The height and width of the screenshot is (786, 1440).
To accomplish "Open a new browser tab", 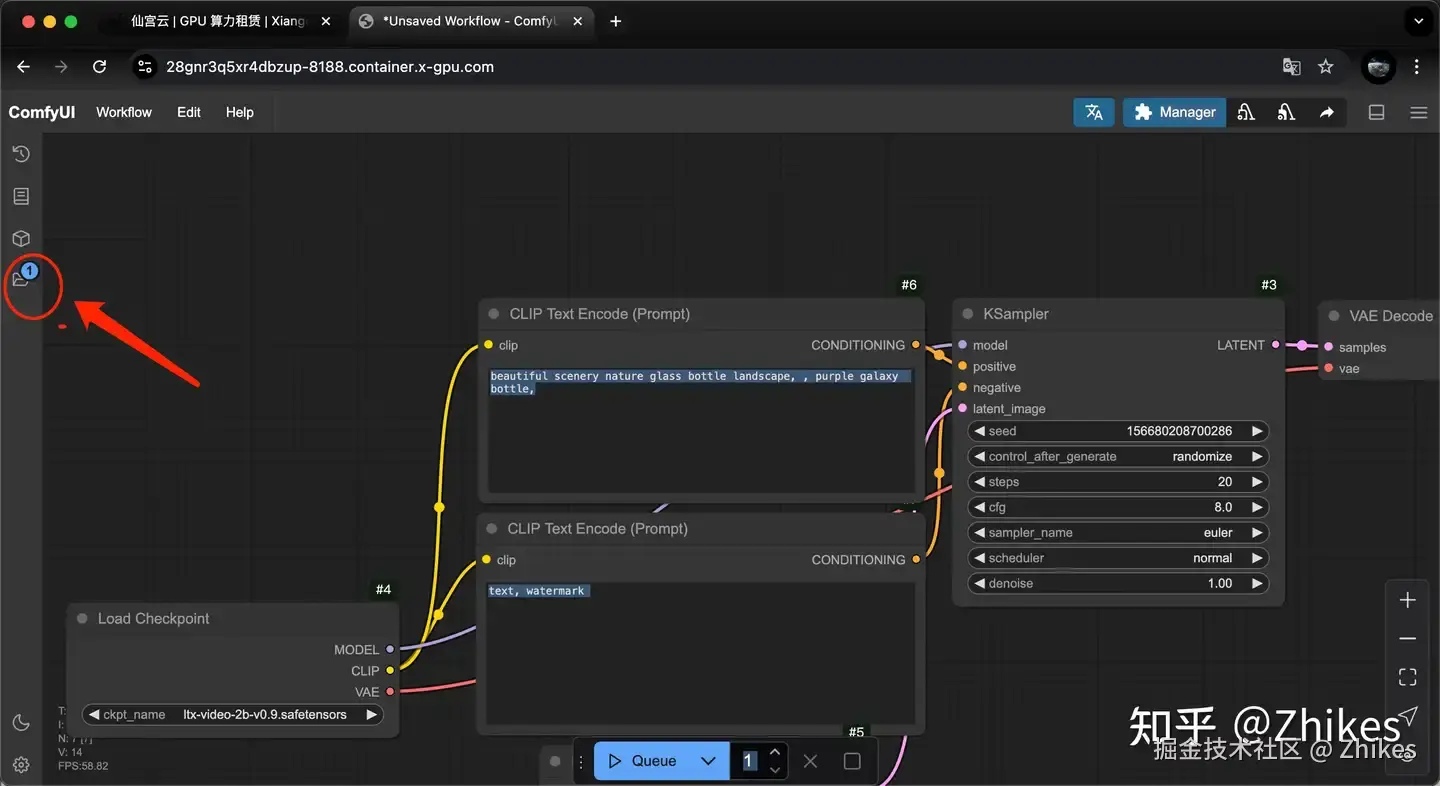I will coord(616,21).
